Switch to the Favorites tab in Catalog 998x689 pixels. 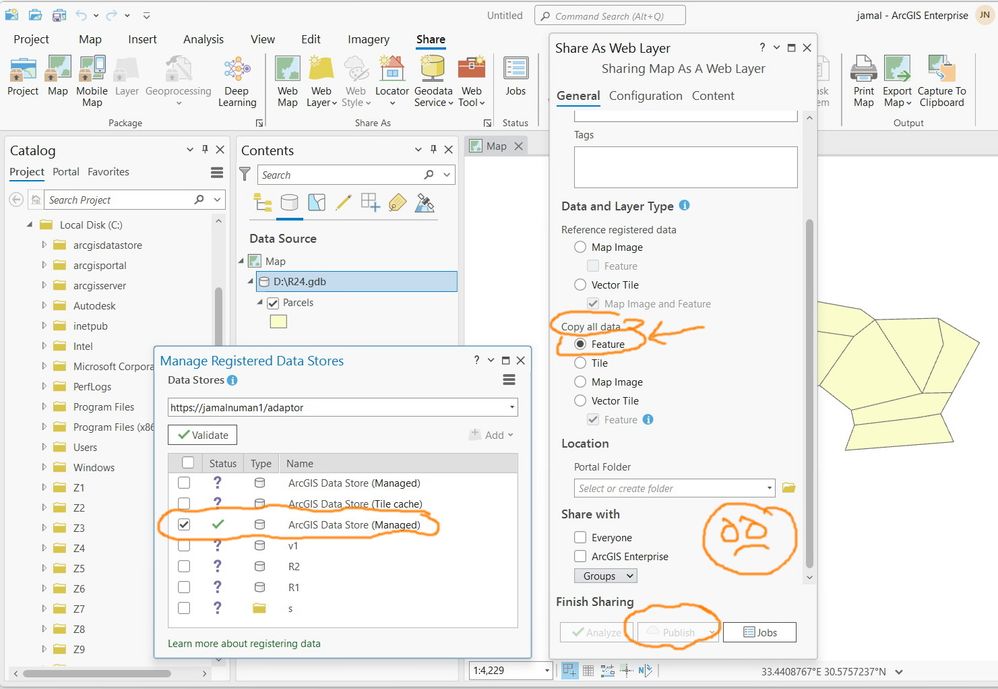coord(108,172)
